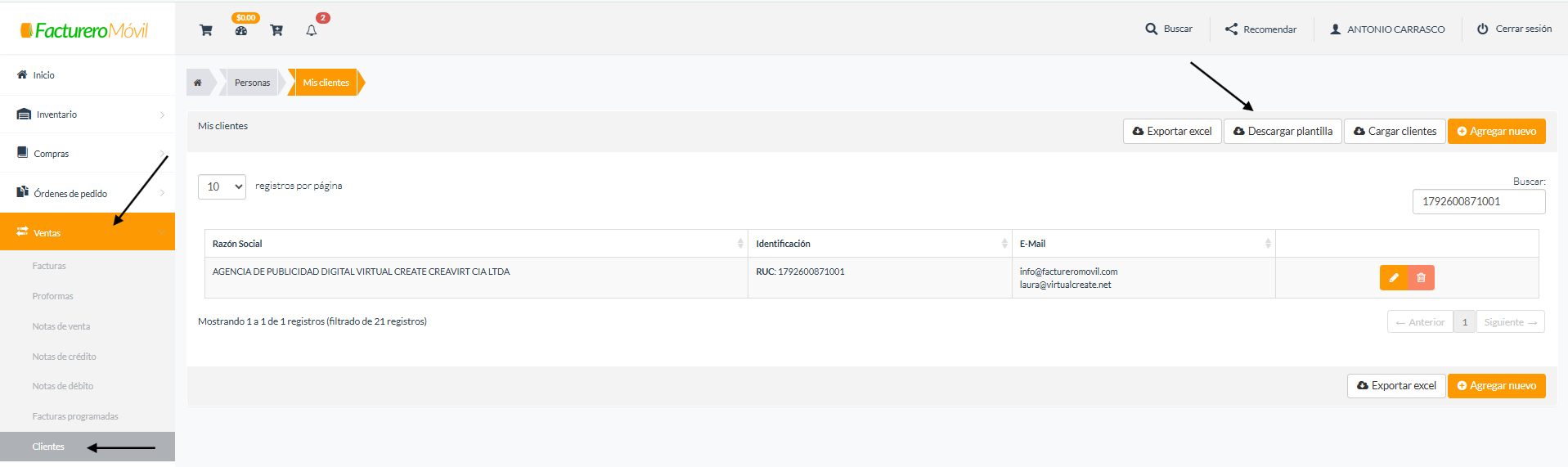The height and width of the screenshot is (467, 1568).
Task: Edit the client using the pencil icon
Action: pyautogui.click(x=1394, y=278)
